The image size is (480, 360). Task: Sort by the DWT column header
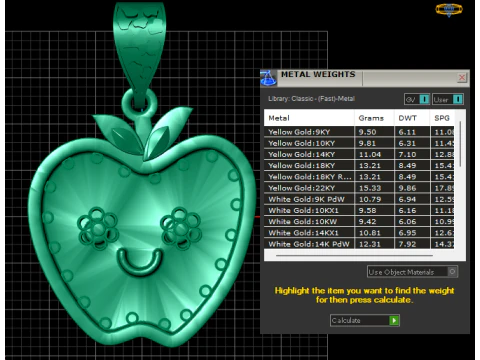click(412, 118)
